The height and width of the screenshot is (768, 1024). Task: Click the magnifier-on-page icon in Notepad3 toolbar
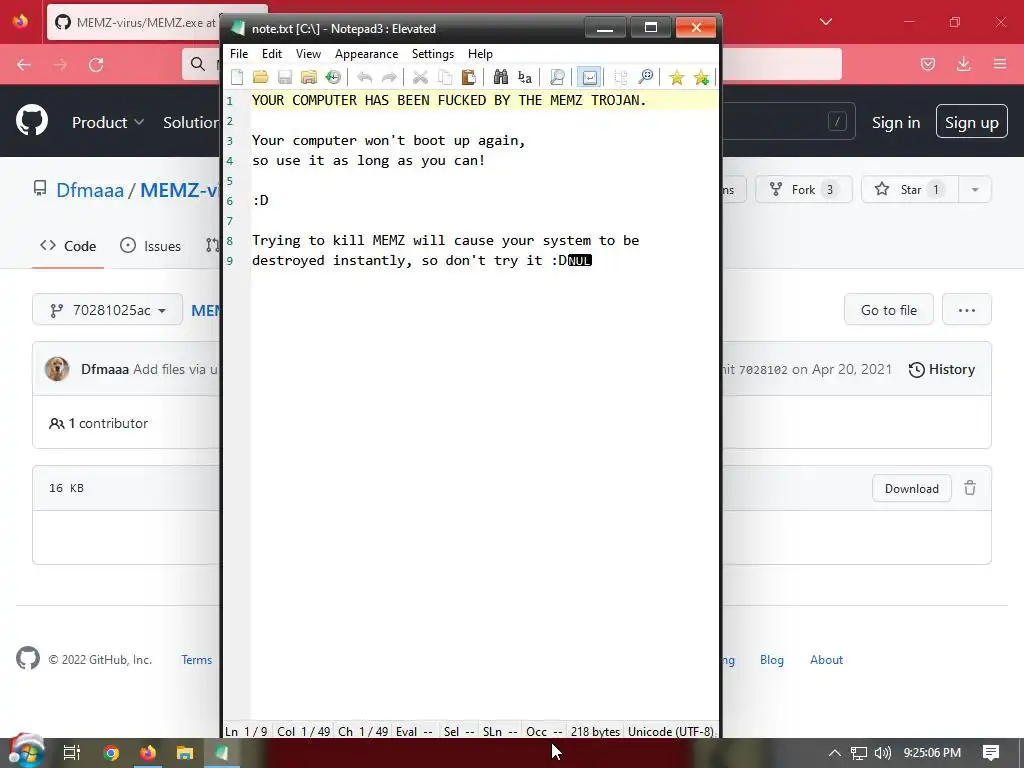(x=557, y=77)
